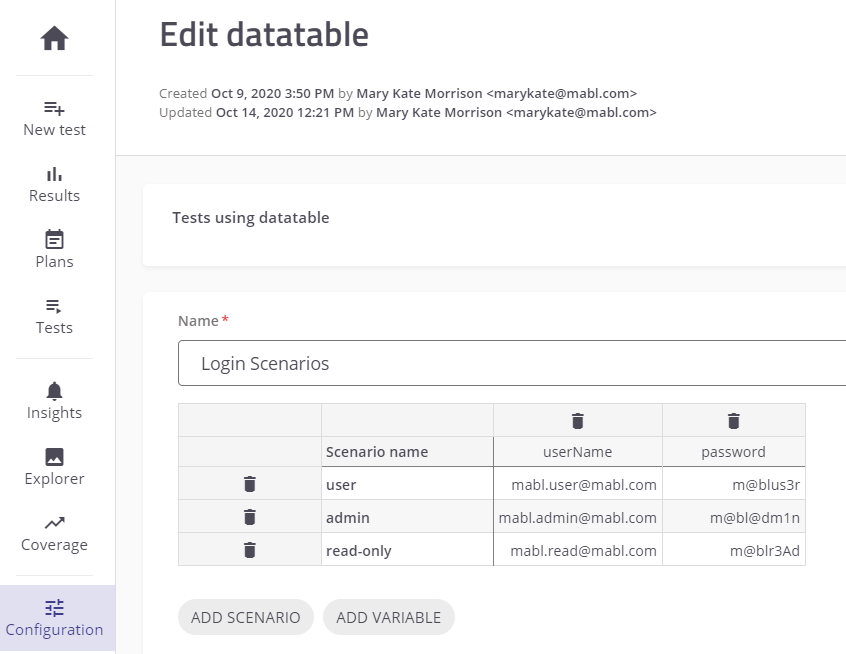This screenshot has width=846, height=654.
Task: Edit the Login Scenarios name field
Action: click(x=512, y=363)
